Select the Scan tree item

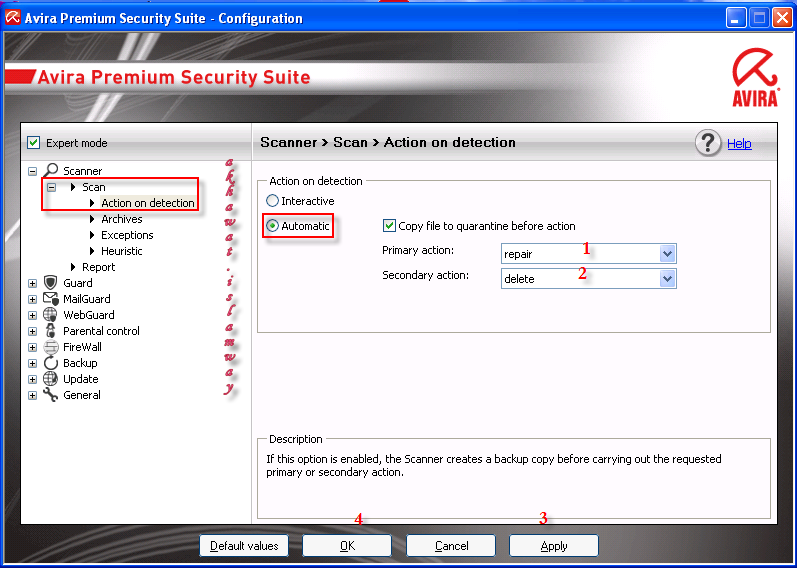(94, 187)
